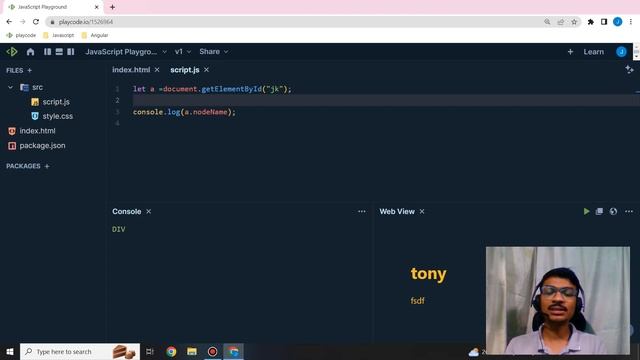
Task: Click the browser zoom icon
Action: coord(547,22)
